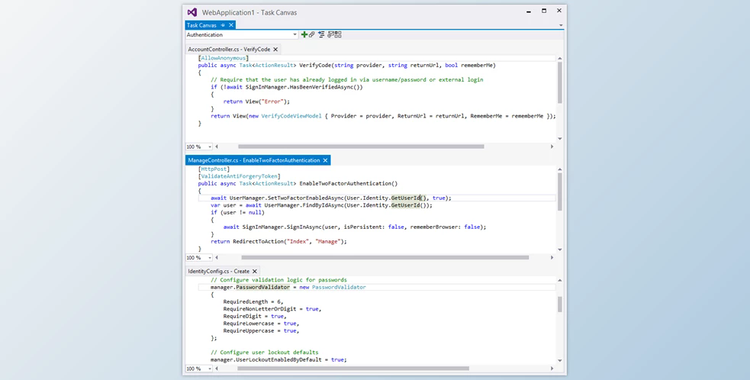This screenshot has height=380, width=750.
Task: Click vertical scrollbar thumb in VerifyCode pane
Action: [560, 82]
